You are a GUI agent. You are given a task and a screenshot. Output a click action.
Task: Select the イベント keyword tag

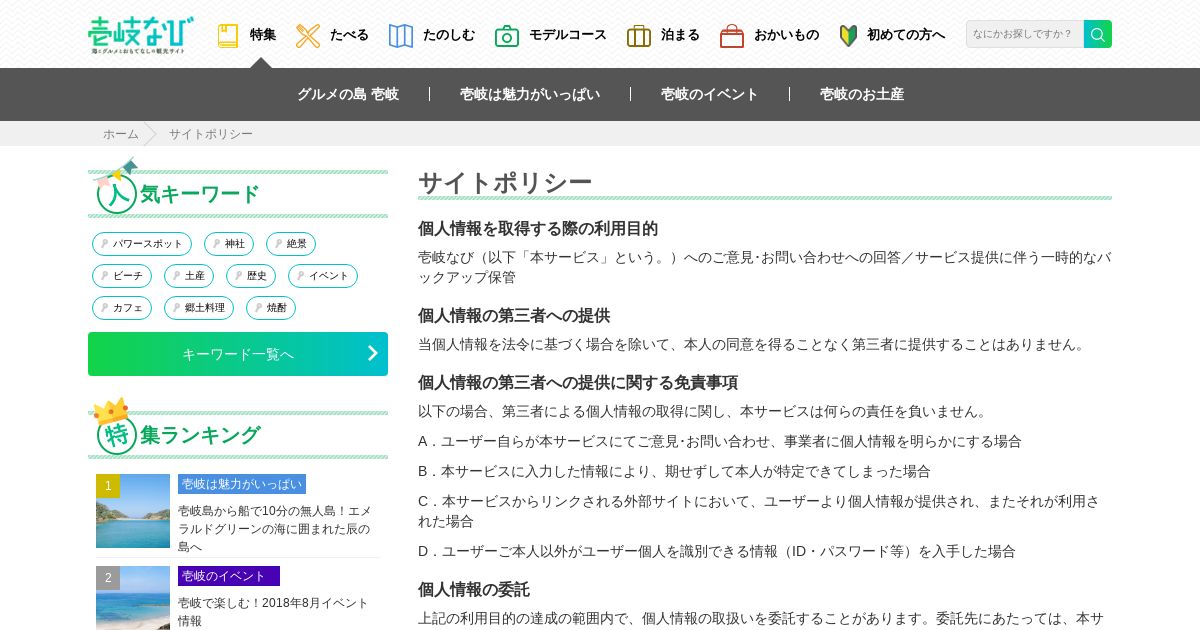pyautogui.click(x=323, y=276)
